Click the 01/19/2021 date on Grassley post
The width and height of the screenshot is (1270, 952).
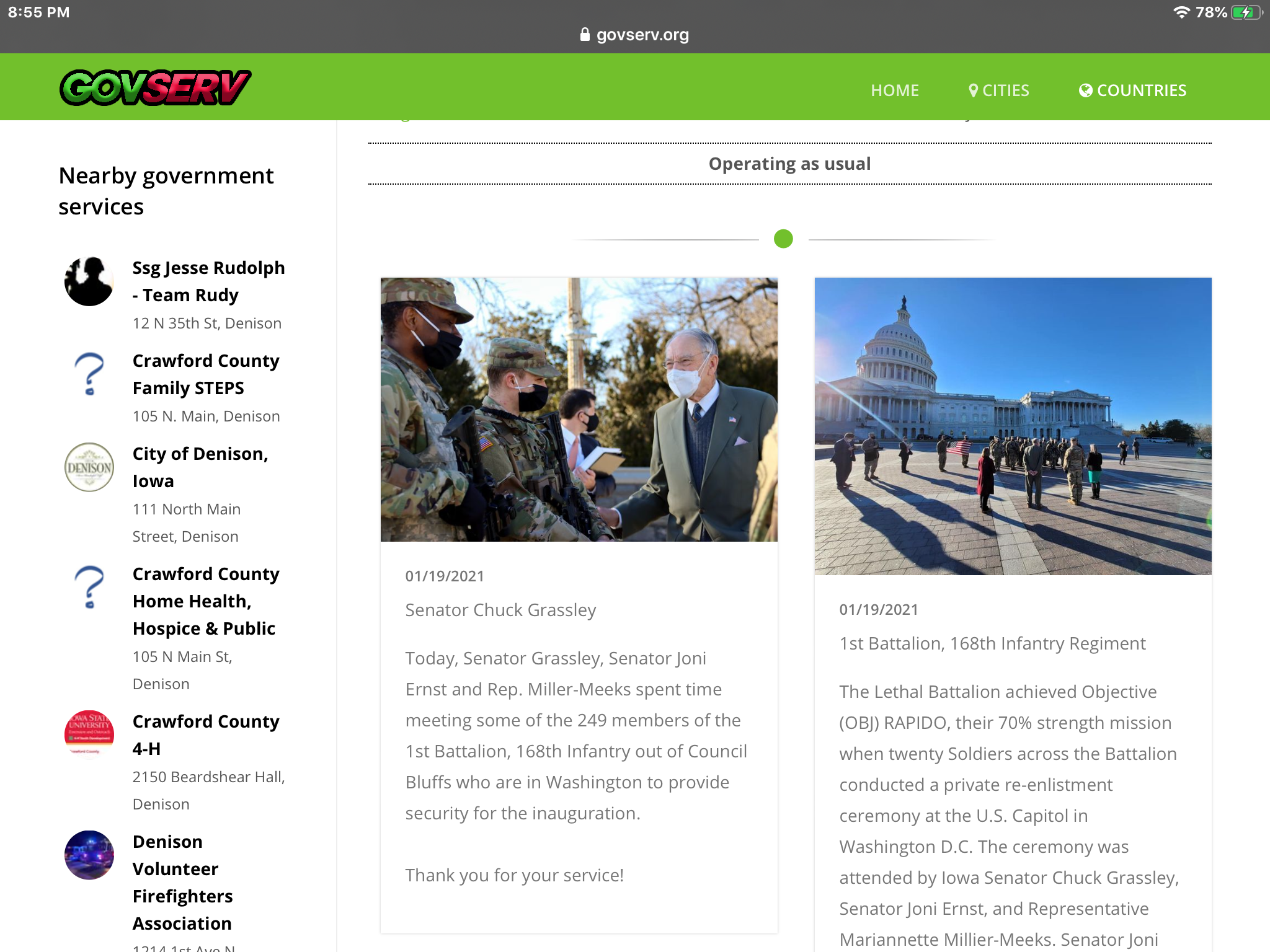tap(445, 576)
